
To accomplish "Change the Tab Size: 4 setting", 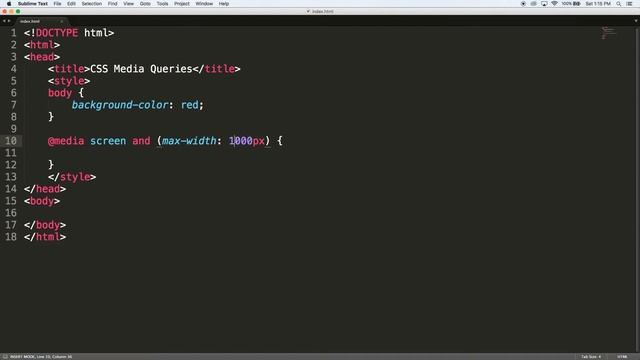I will click(591, 357).
